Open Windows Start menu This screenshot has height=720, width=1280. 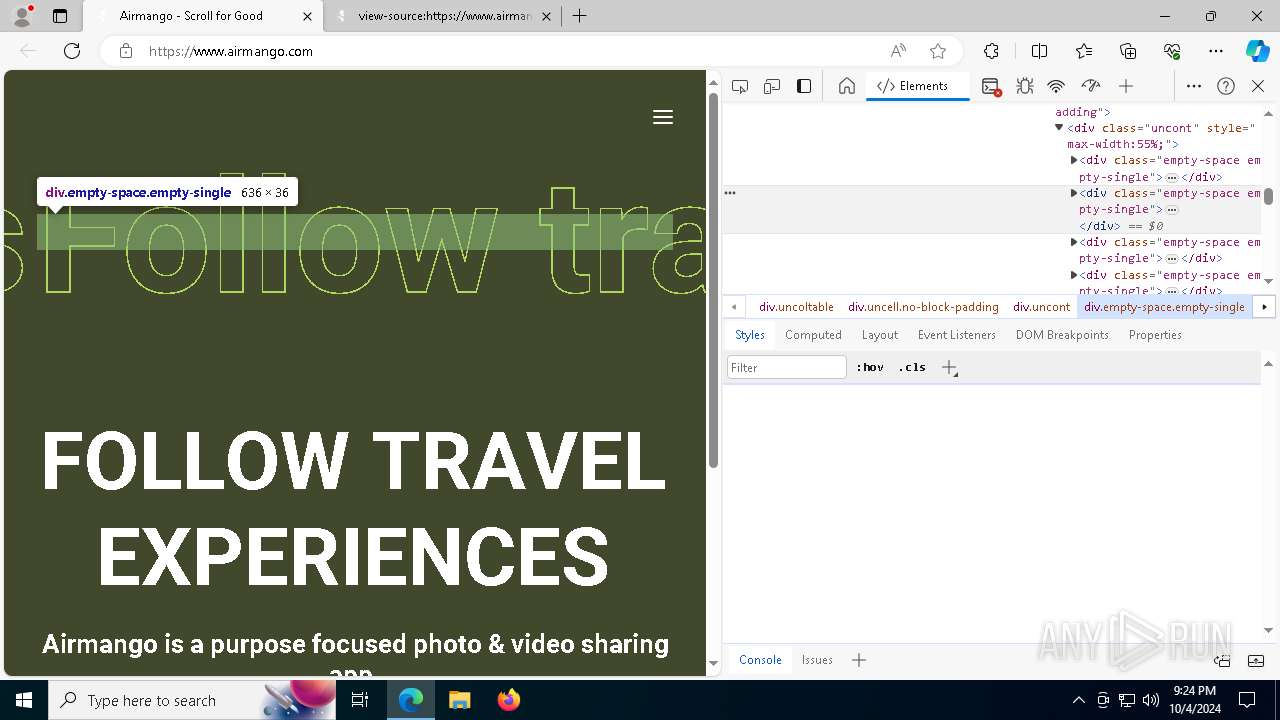[24, 700]
